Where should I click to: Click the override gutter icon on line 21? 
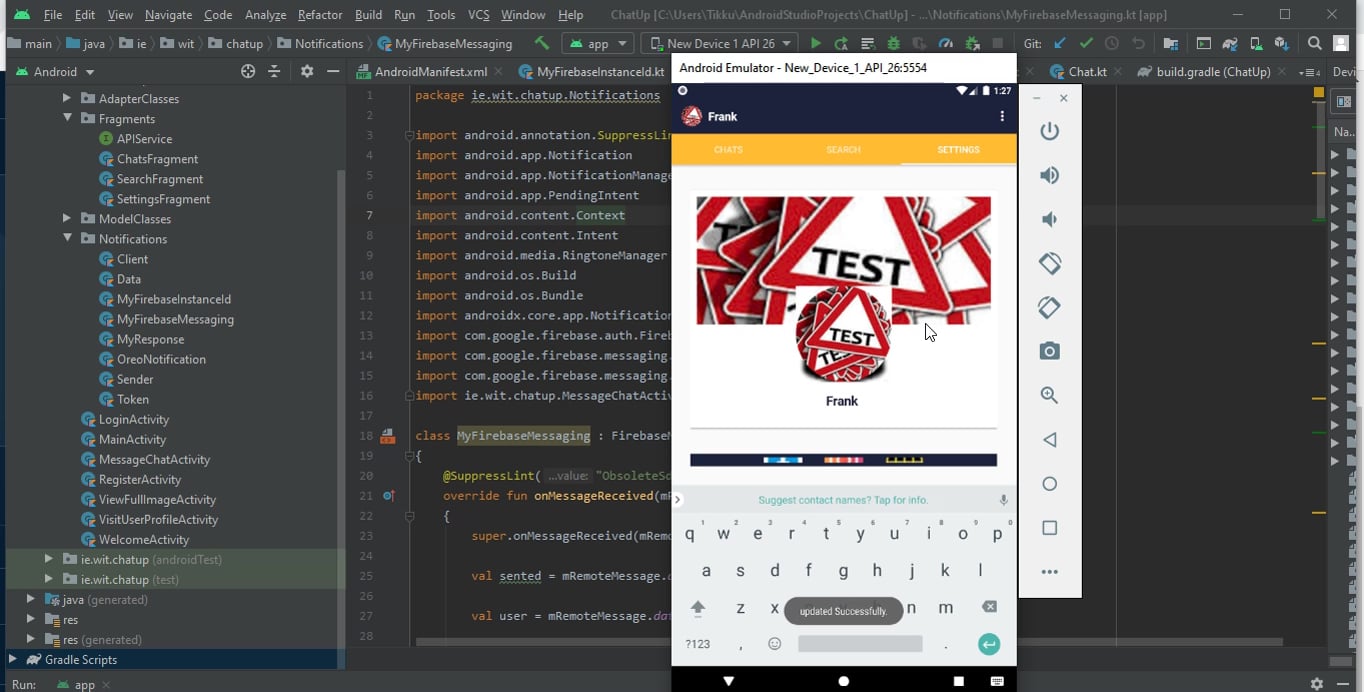388,495
